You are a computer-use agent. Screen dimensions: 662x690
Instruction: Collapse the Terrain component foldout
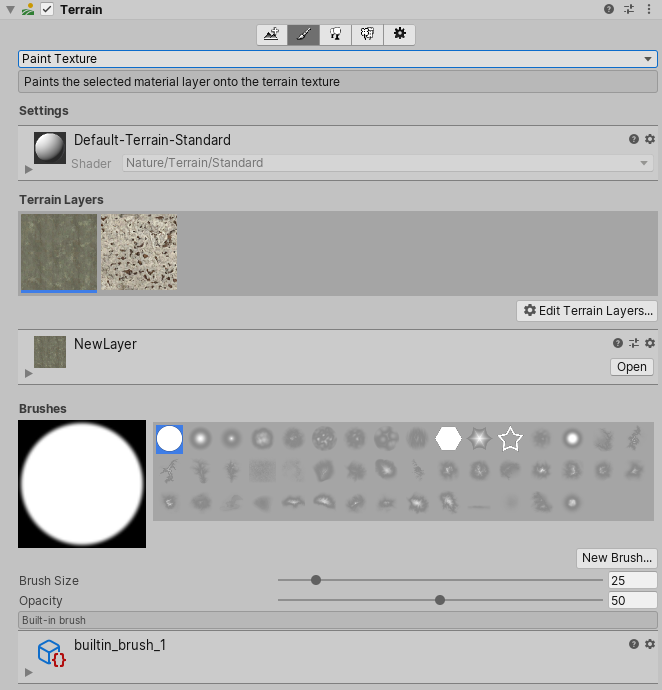click(10, 9)
